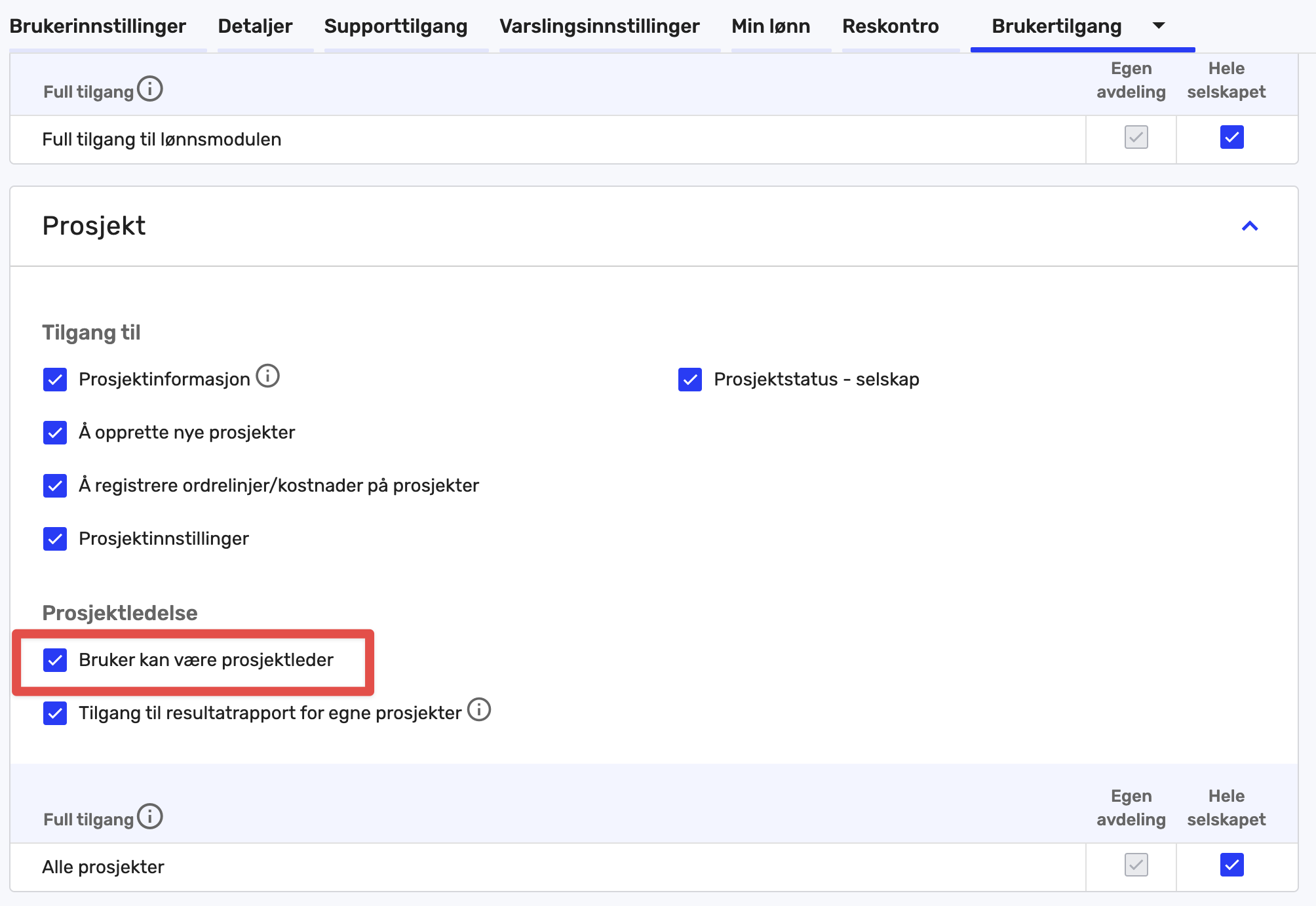Uncheck "Å opprette nye prosjekter"
This screenshot has height=906, width=1316.
pos(55,433)
